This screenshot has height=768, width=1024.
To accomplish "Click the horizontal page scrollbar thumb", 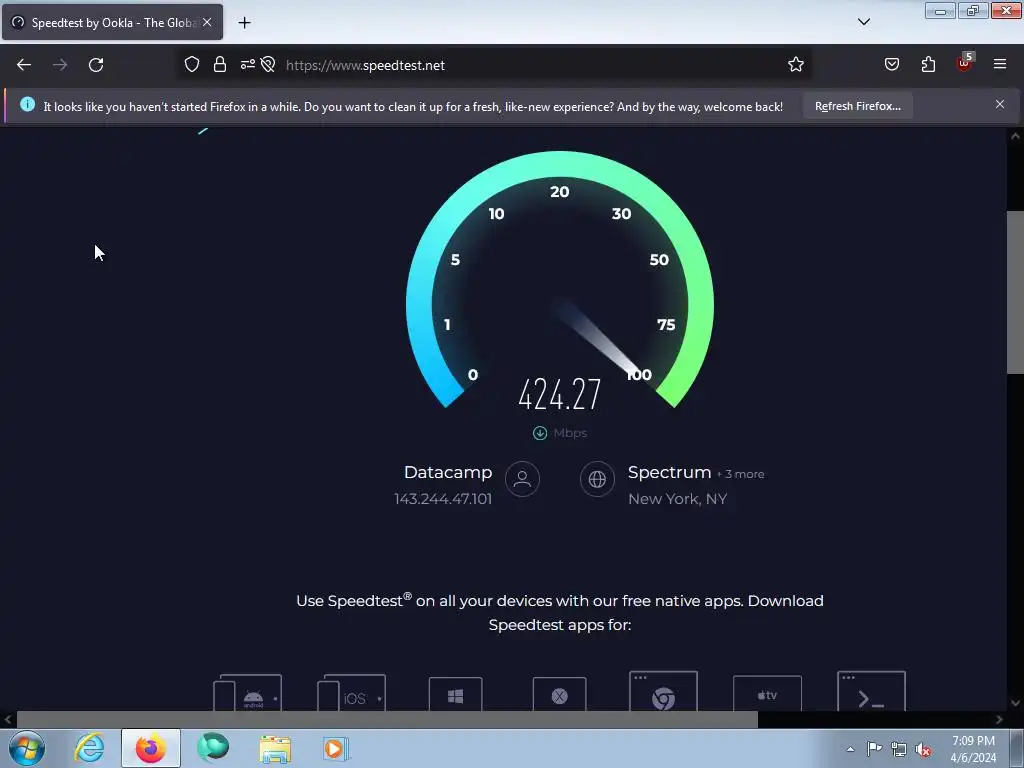I will click(x=387, y=720).
